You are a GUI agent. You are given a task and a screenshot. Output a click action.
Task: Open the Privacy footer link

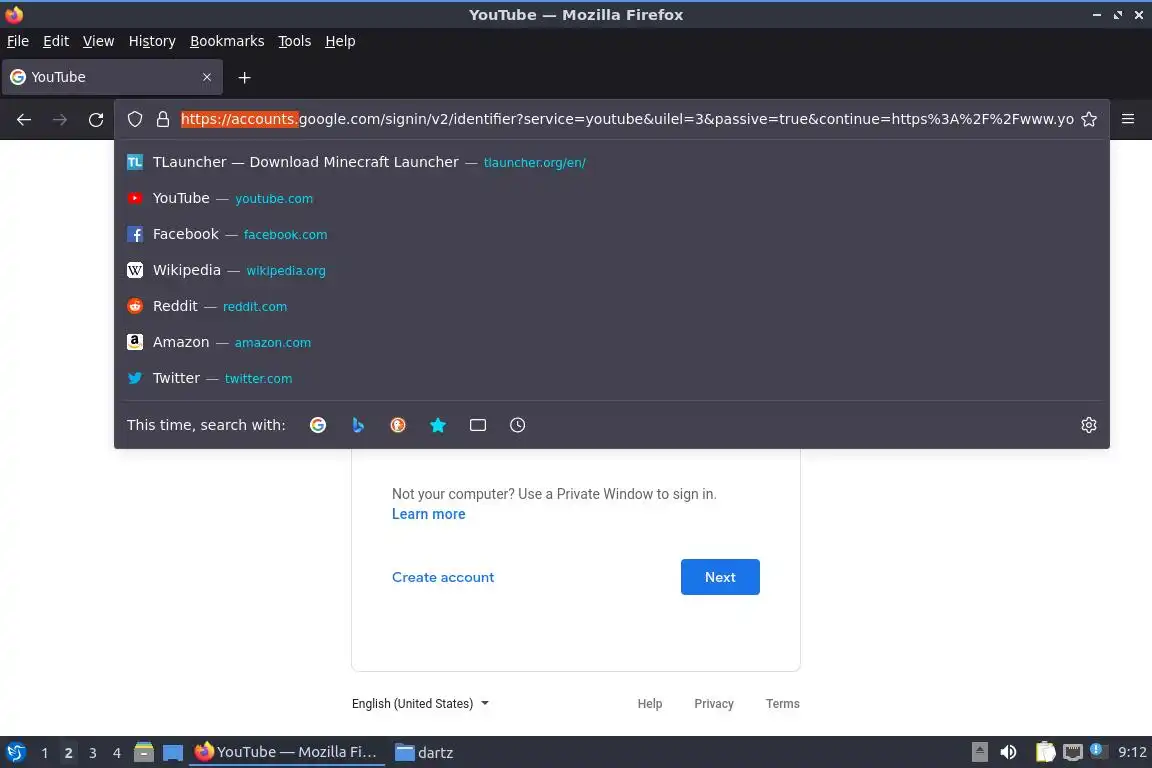(714, 703)
